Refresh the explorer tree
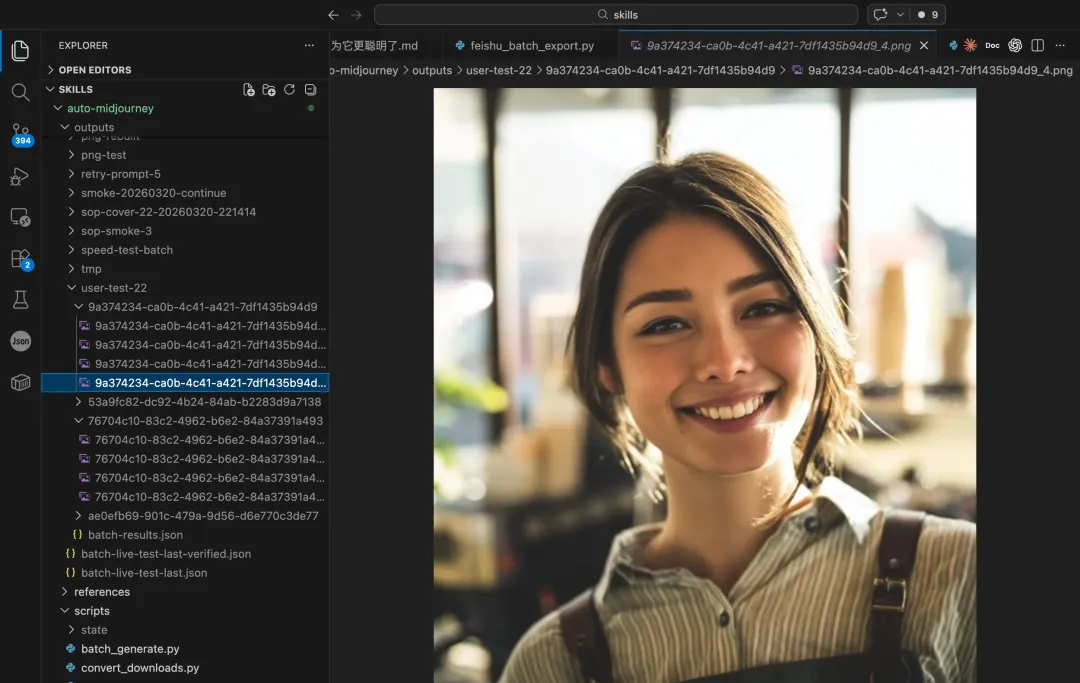This screenshot has width=1080, height=683. 289,90
